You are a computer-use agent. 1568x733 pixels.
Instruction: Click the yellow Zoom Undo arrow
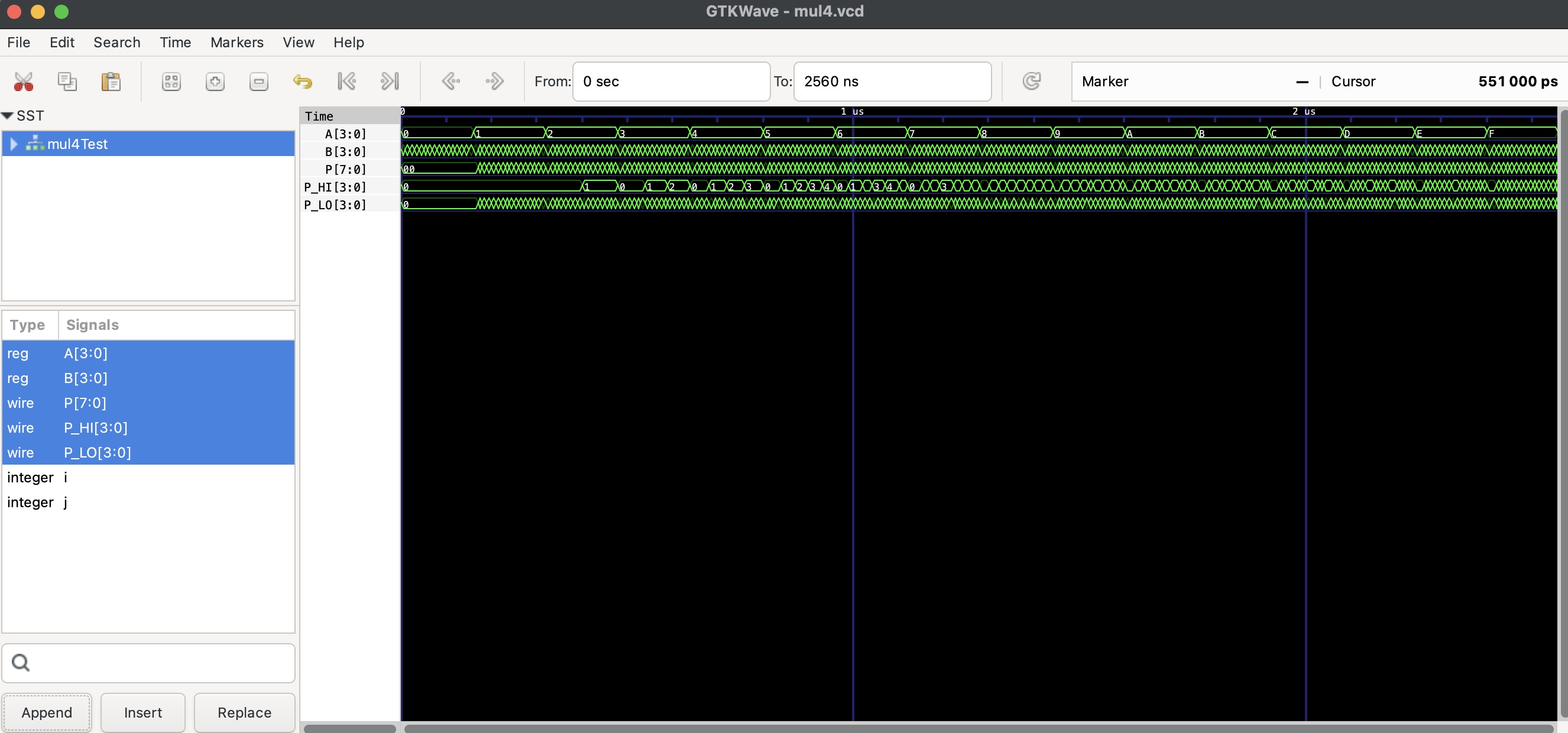coord(303,81)
